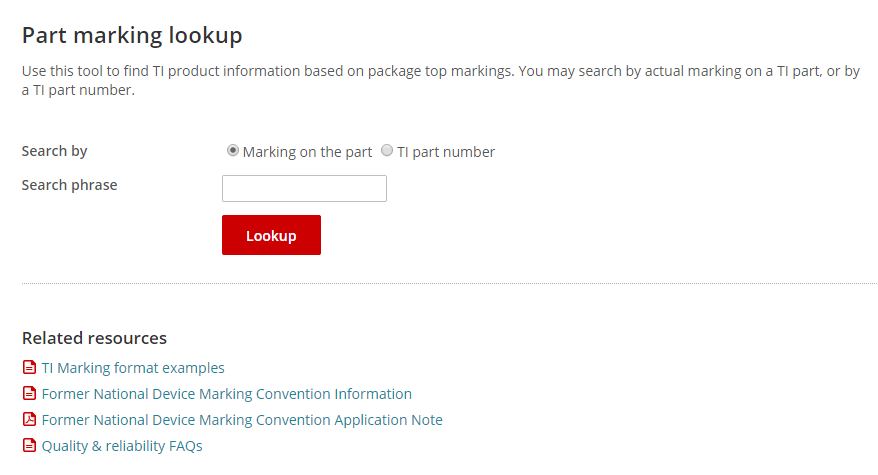Select the 'Marking on the part' radio circle

coord(233,151)
